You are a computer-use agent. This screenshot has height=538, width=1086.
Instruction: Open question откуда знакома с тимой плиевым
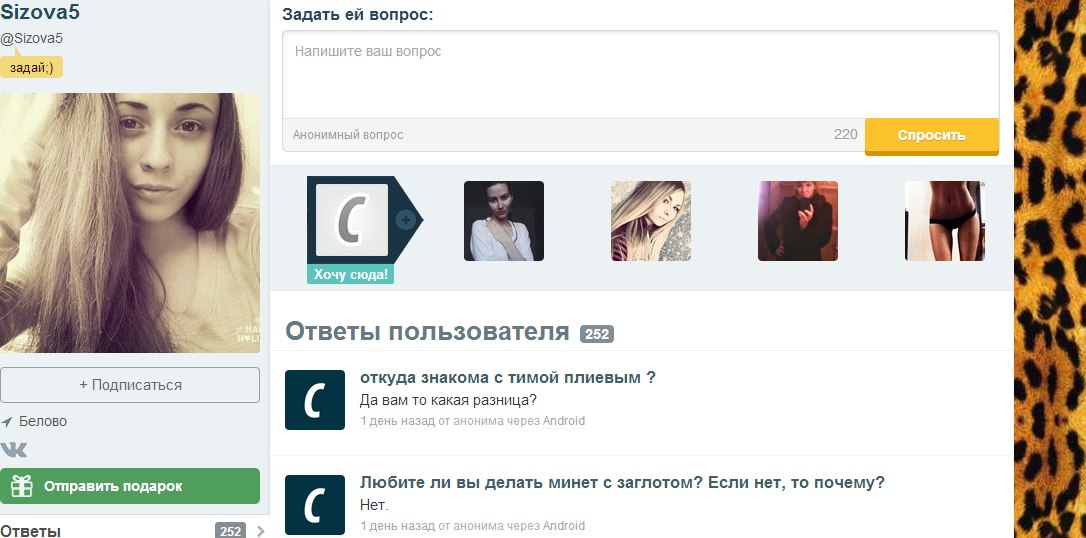tap(508, 378)
